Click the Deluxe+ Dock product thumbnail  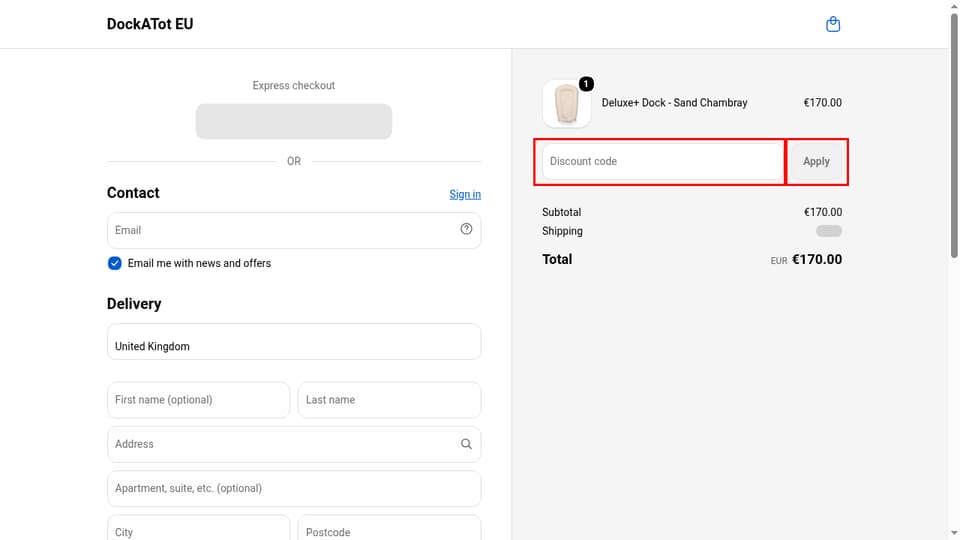tap(567, 103)
